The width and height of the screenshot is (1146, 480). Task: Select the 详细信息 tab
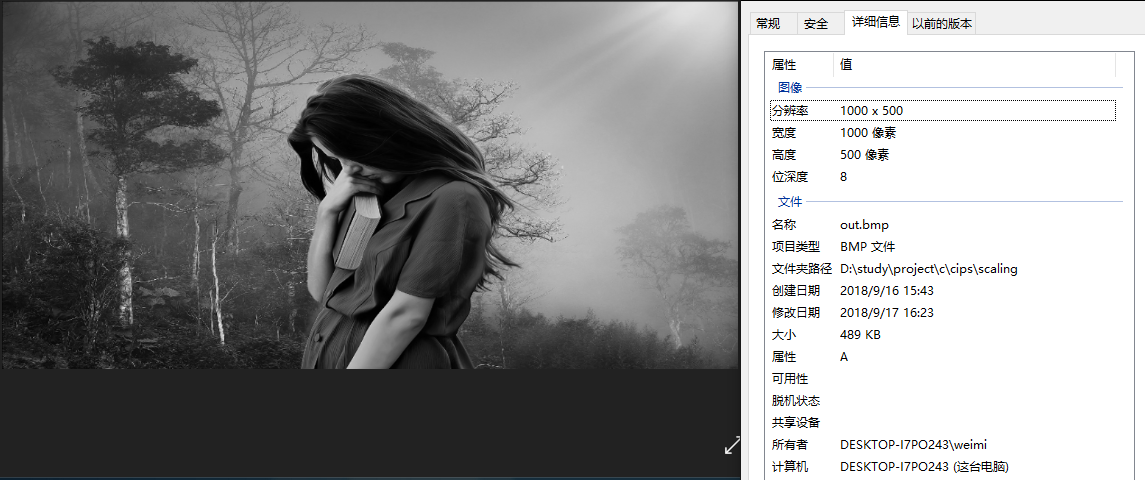pyautogui.click(x=876, y=22)
